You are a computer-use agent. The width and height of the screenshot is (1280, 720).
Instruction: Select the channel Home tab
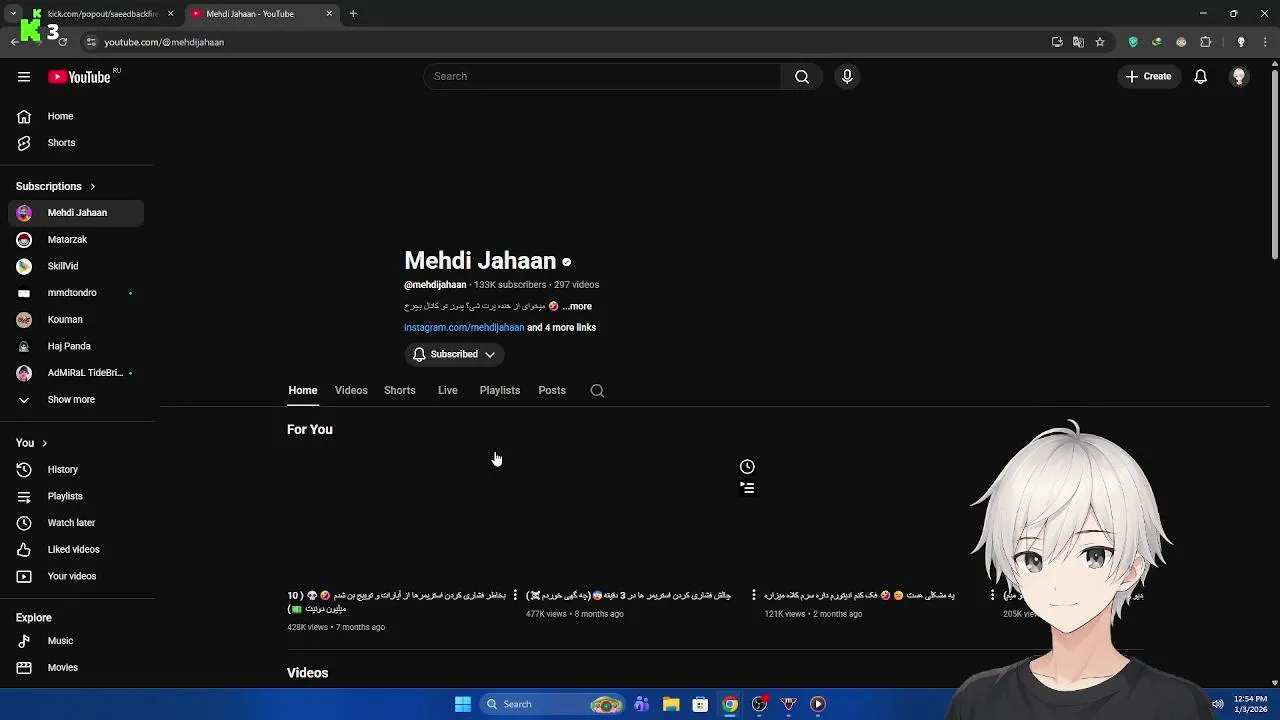coord(303,391)
